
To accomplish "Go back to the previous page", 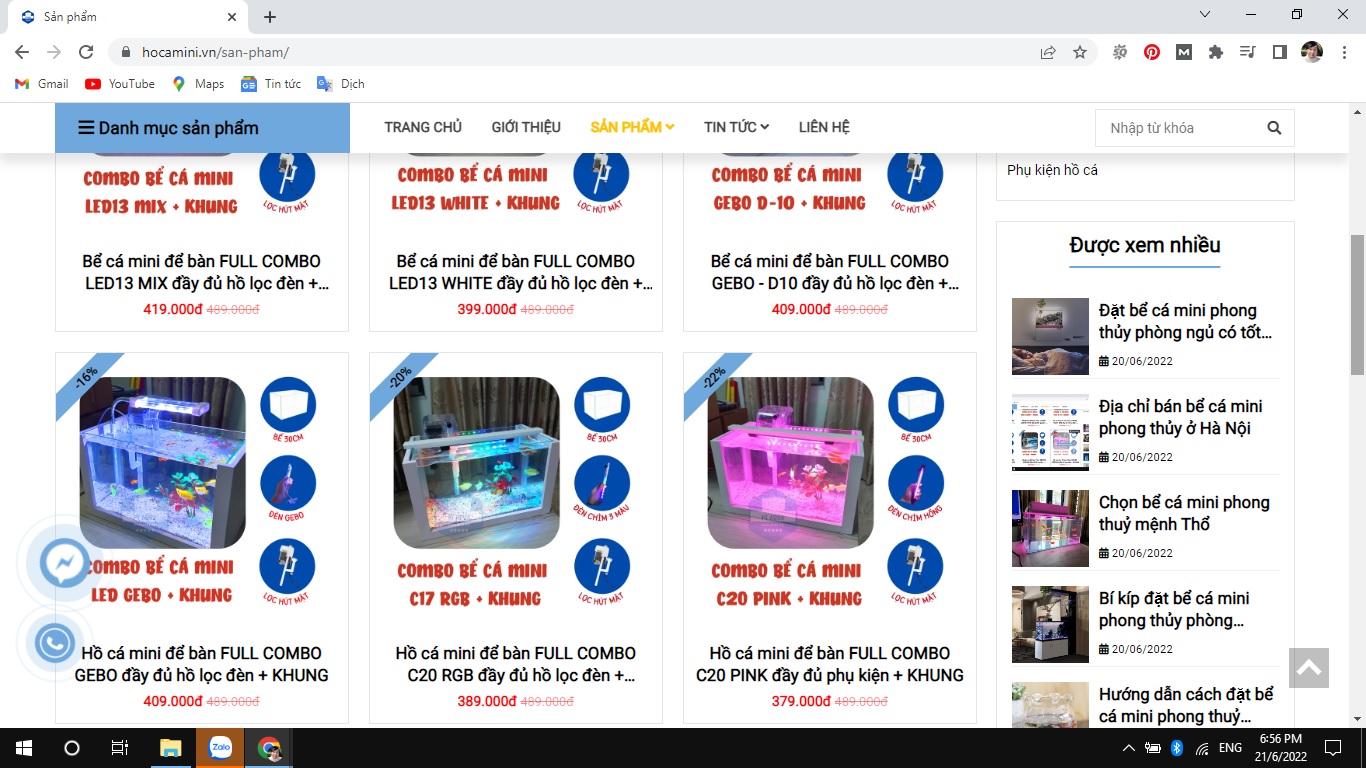I will (x=22, y=52).
